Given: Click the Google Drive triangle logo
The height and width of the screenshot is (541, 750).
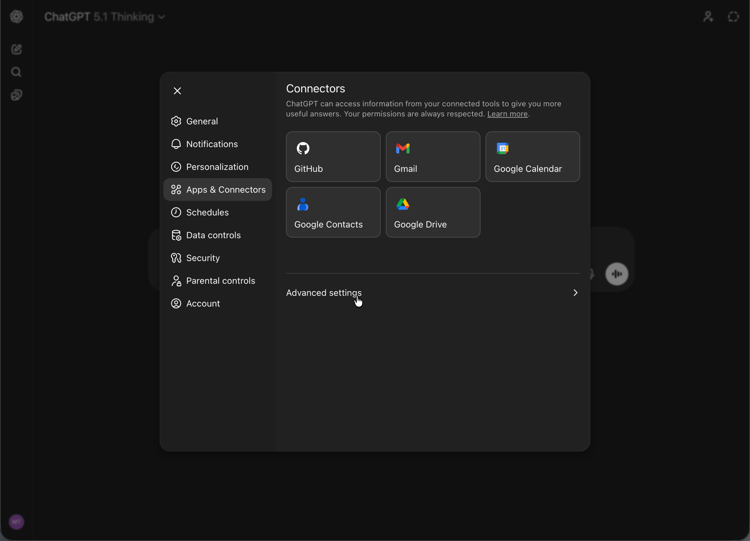Looking at the screenshot, I should [x=403, y=204].
